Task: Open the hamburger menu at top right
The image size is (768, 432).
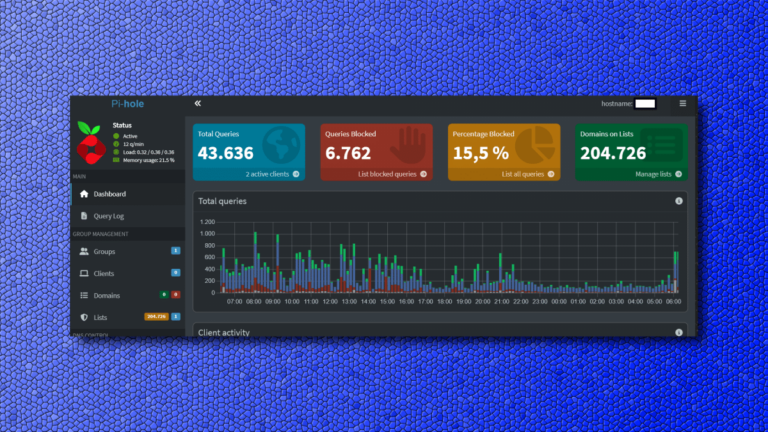Action: 683,103
